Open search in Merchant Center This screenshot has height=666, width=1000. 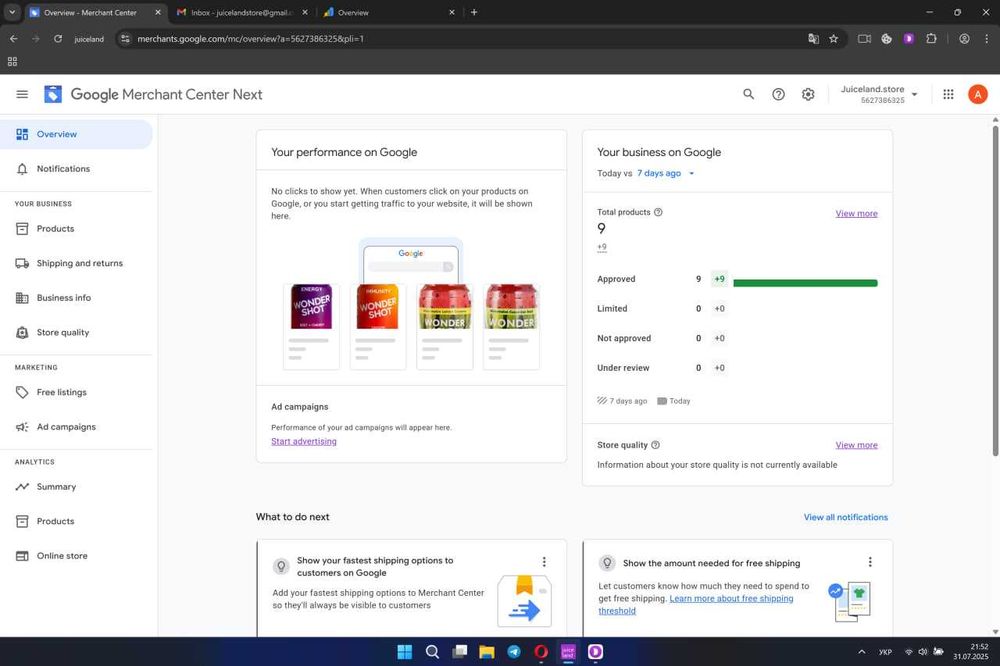tap(749, 94)
